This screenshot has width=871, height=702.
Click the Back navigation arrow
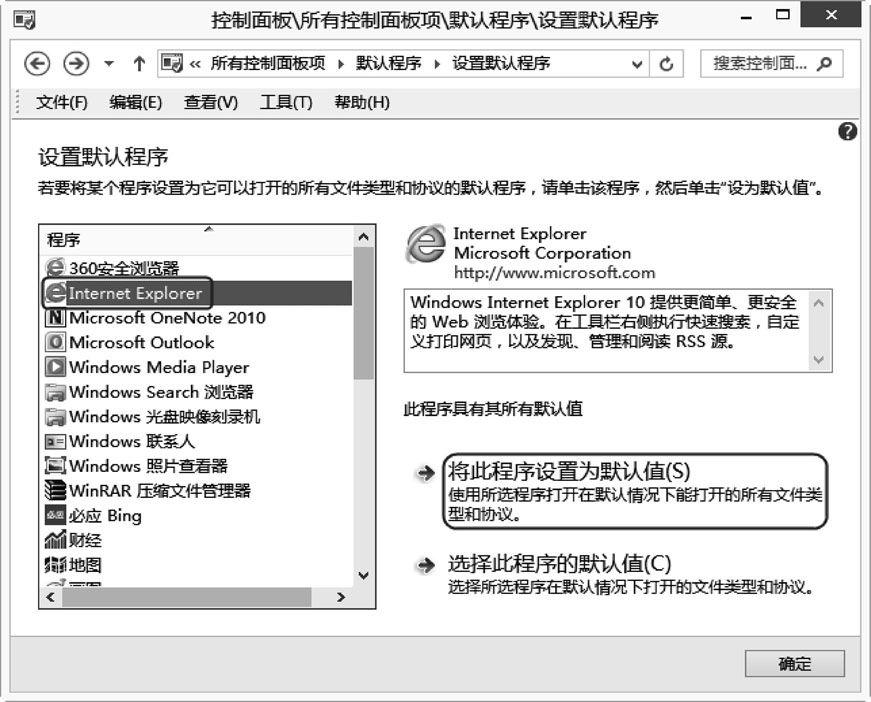(x=37, y=64)
